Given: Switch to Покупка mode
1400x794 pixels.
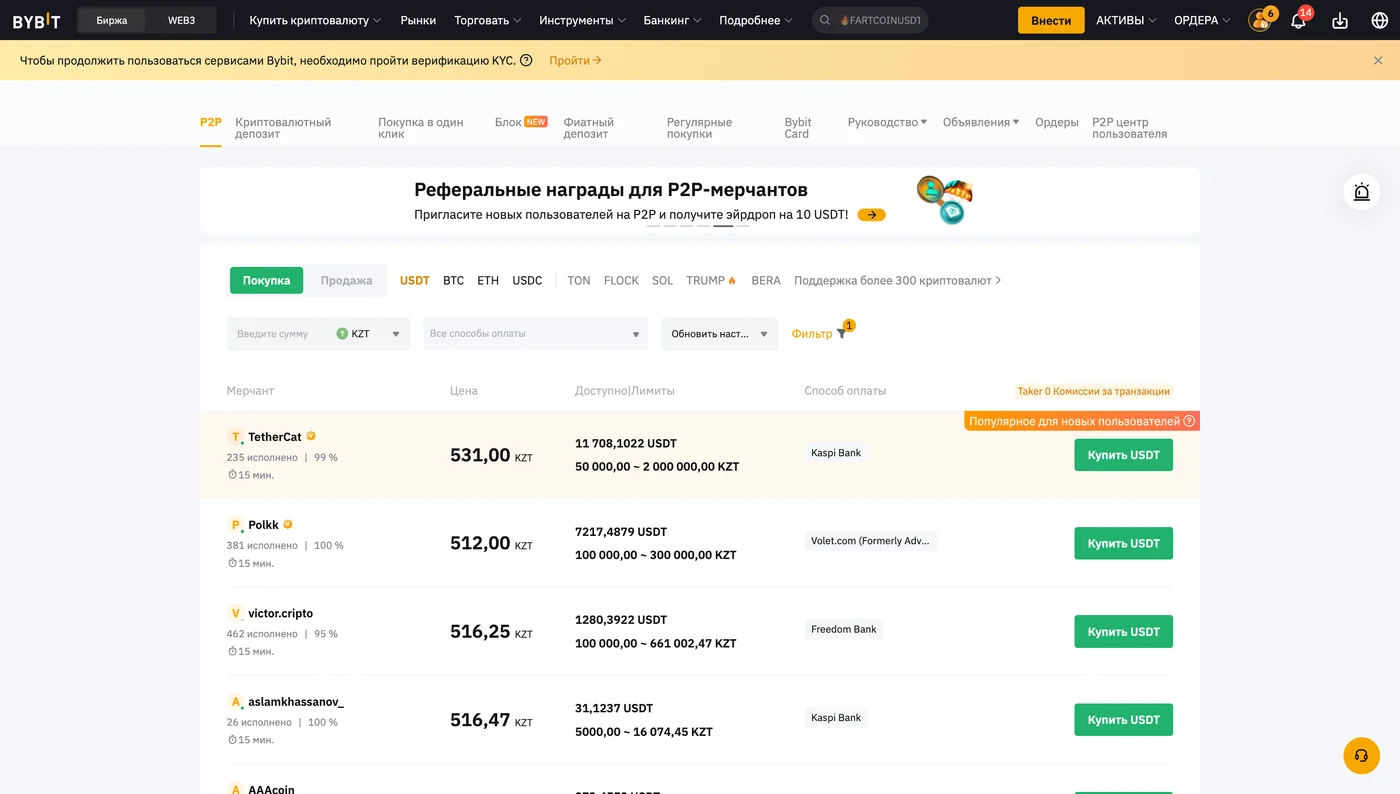Looking at the screenshot, I should 266,280.
